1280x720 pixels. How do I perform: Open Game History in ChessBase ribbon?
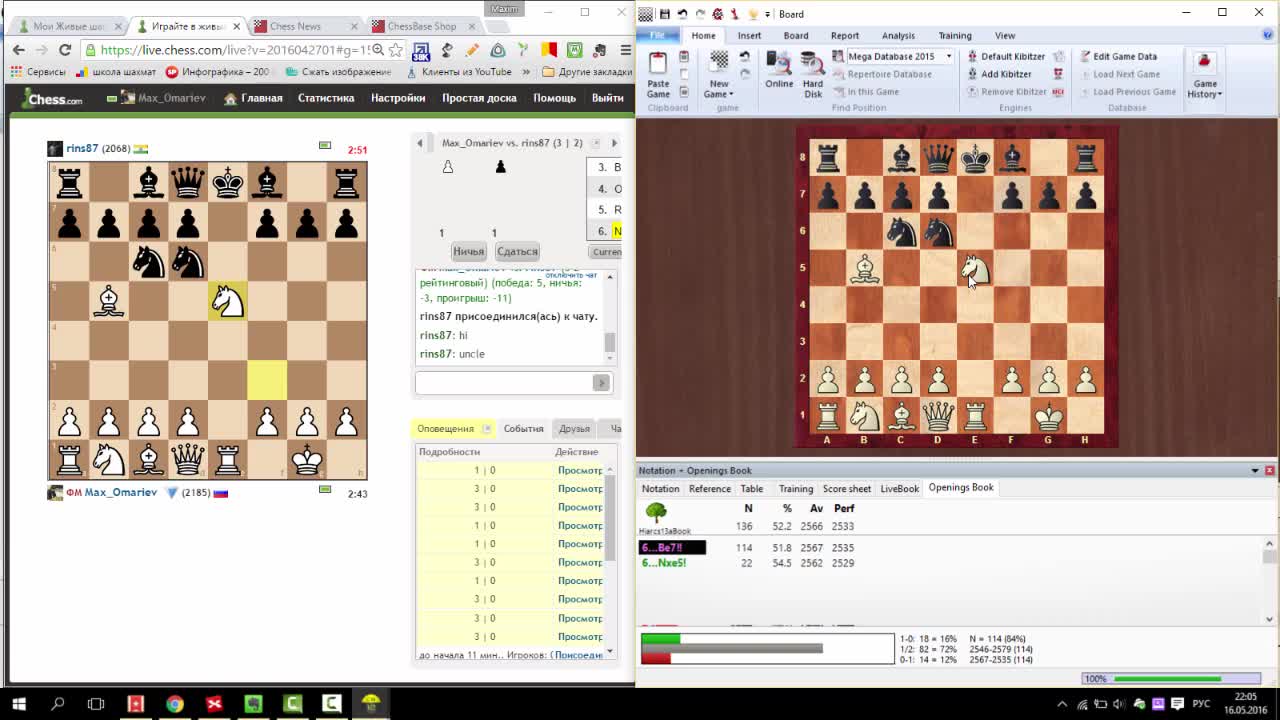[x=1204, y=75]
